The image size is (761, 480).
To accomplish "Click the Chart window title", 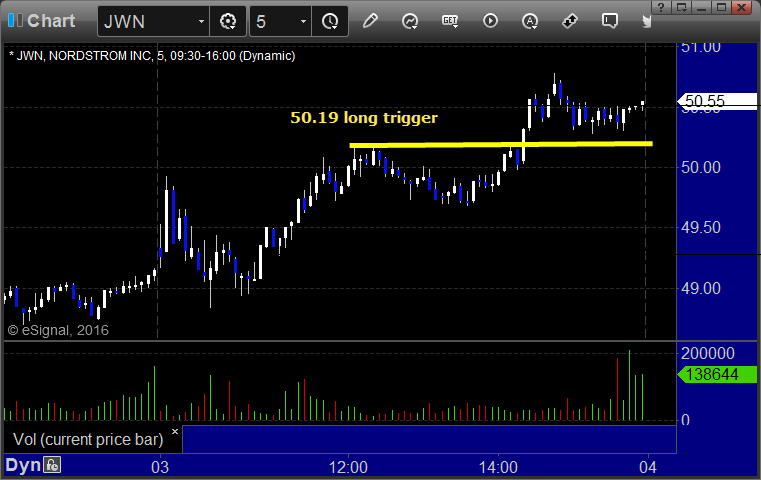I will (x=51, y=21).
